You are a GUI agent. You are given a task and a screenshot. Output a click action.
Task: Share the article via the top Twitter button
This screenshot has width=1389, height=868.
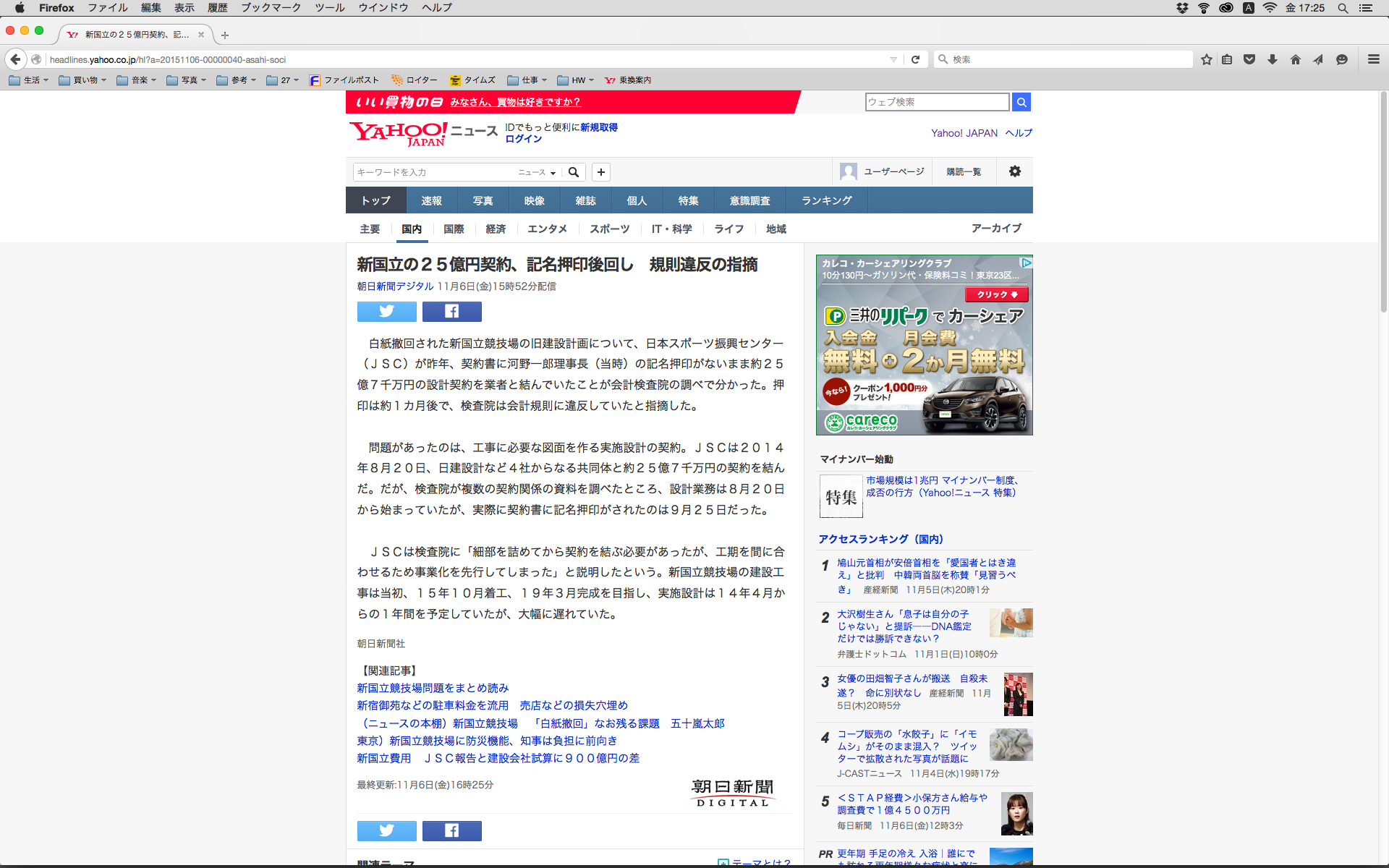(386, 311)
